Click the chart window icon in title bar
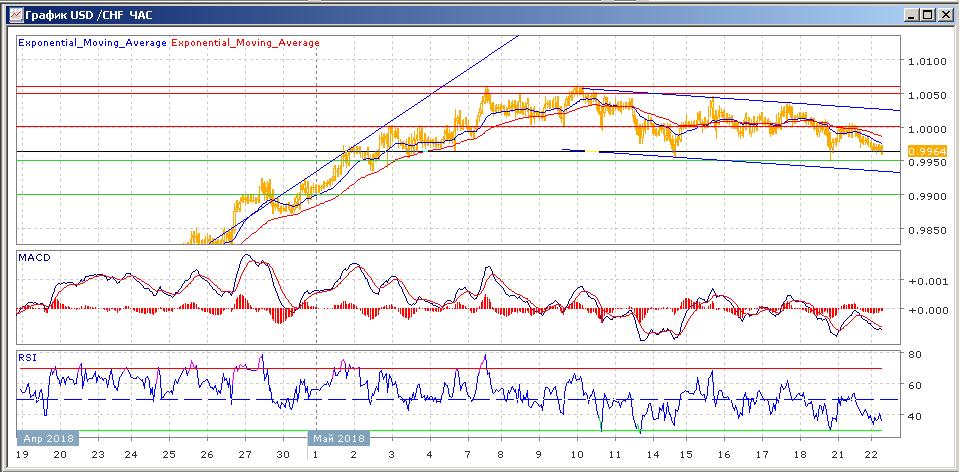This screenshot has height=472, width=959. [x=17, y=13]
